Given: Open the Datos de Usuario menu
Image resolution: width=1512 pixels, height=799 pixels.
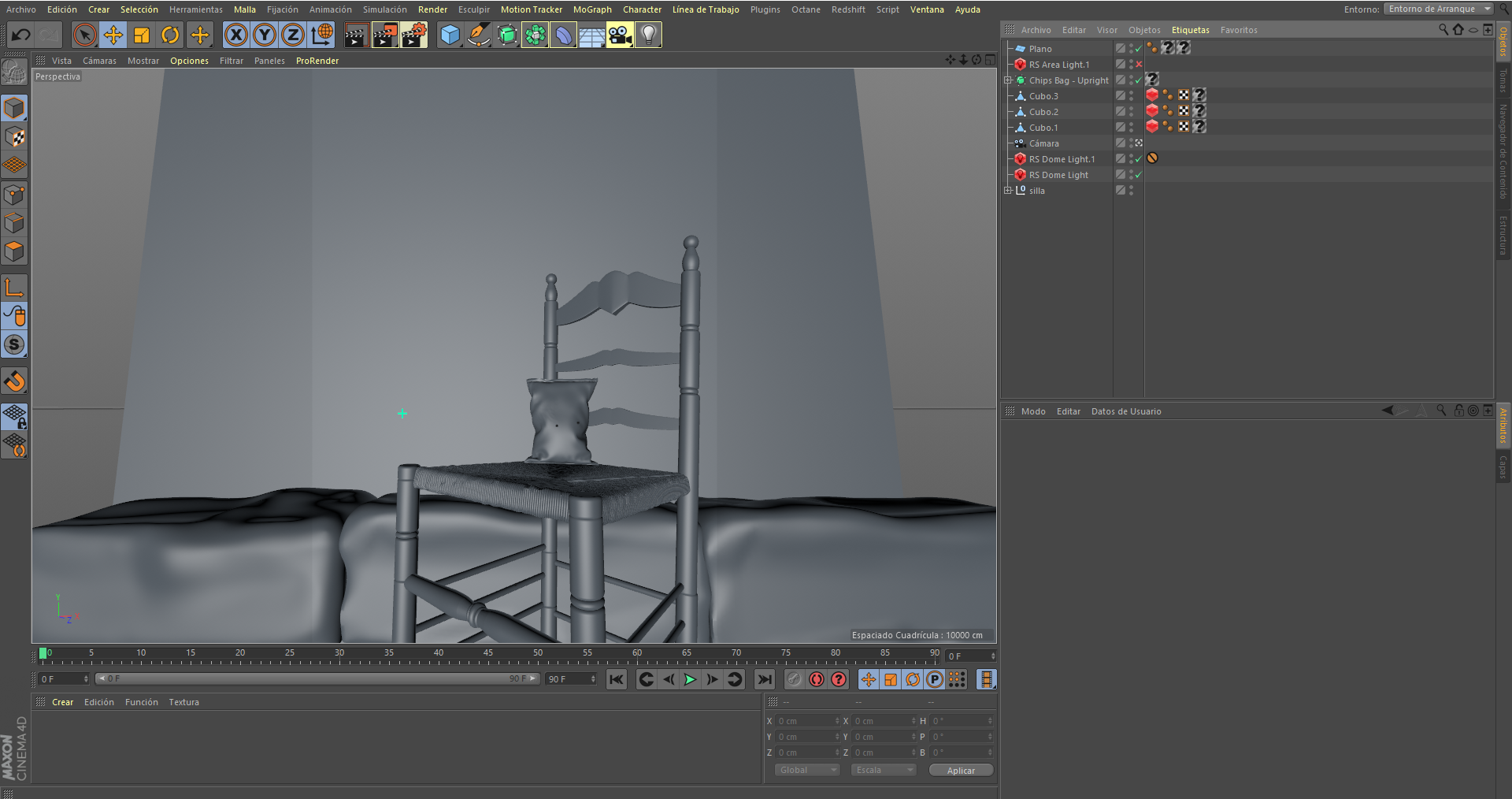Looking at the screenshot, I should 1126,411.
